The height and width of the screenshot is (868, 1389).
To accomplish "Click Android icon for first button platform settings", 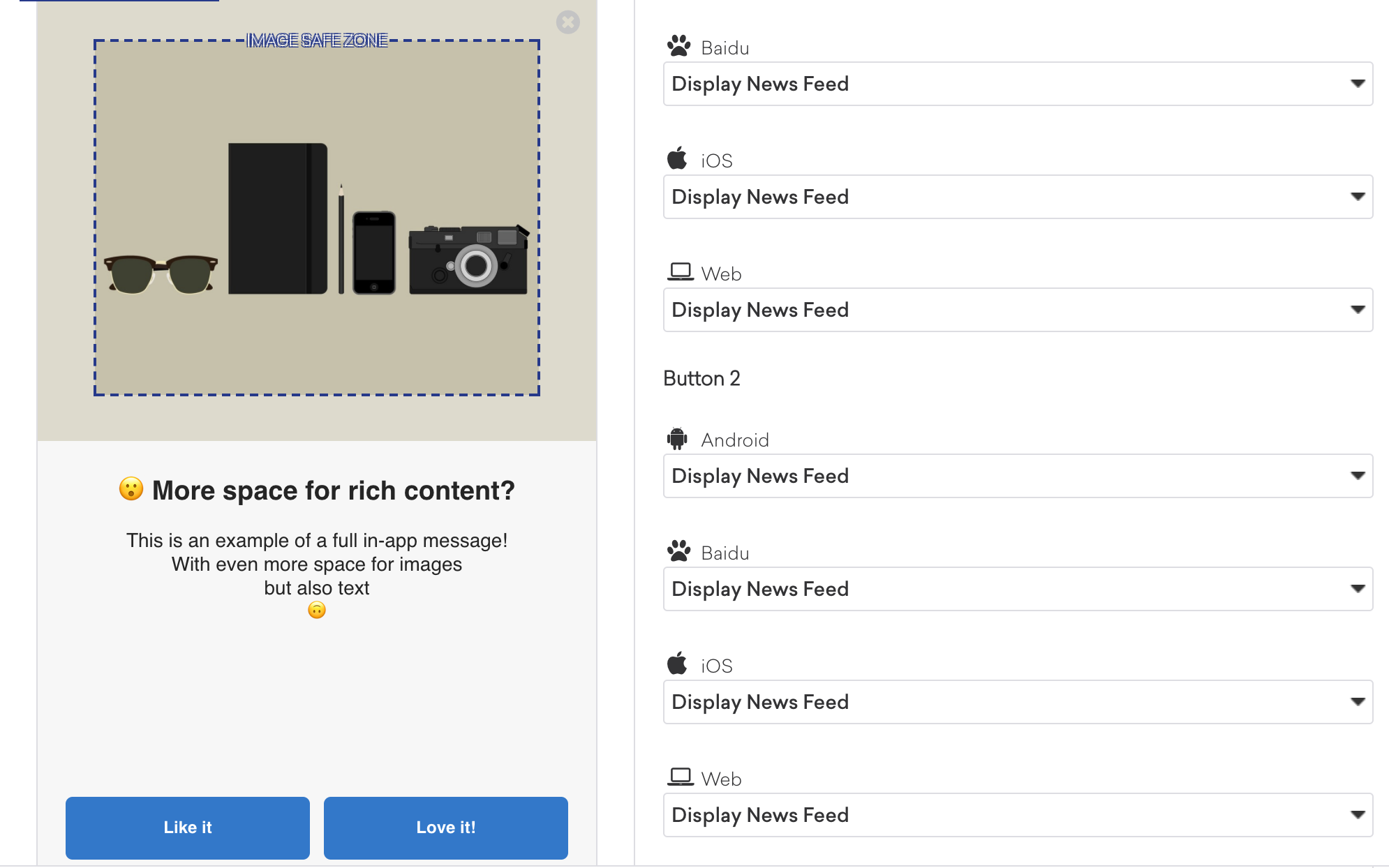I will [x=676, y=440].
